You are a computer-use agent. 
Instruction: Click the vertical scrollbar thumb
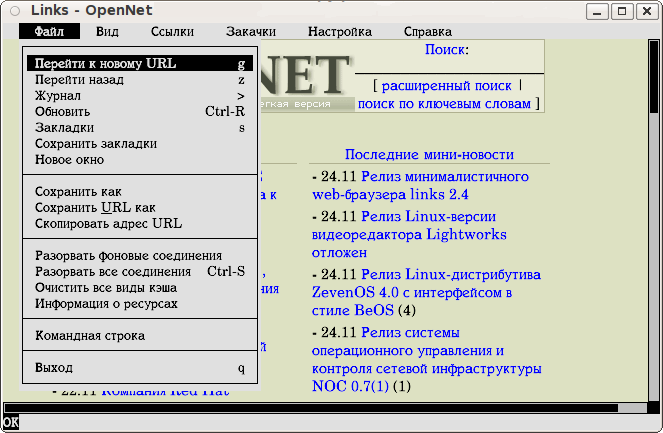click(x=654, y=77)
